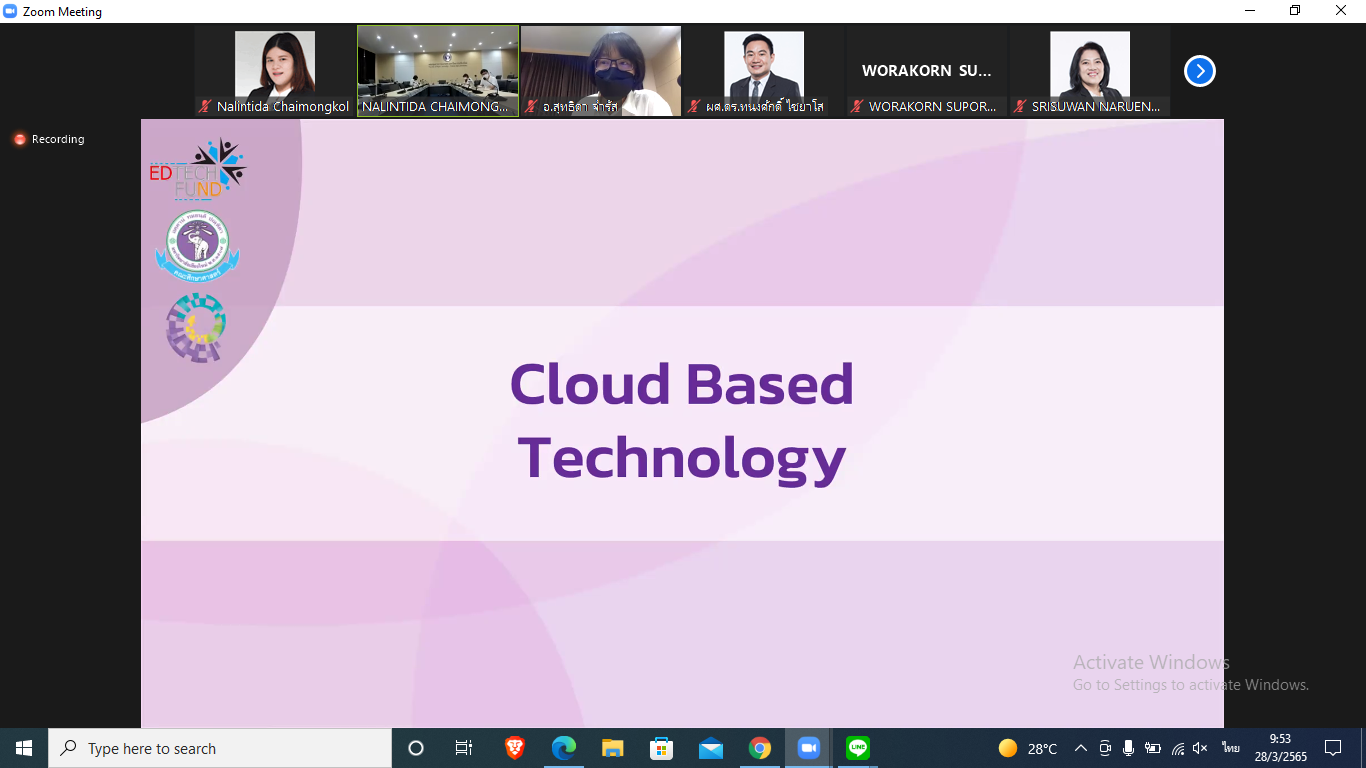
Task: Click the camera-in-use tray icon
Action: pos(1105,748)
